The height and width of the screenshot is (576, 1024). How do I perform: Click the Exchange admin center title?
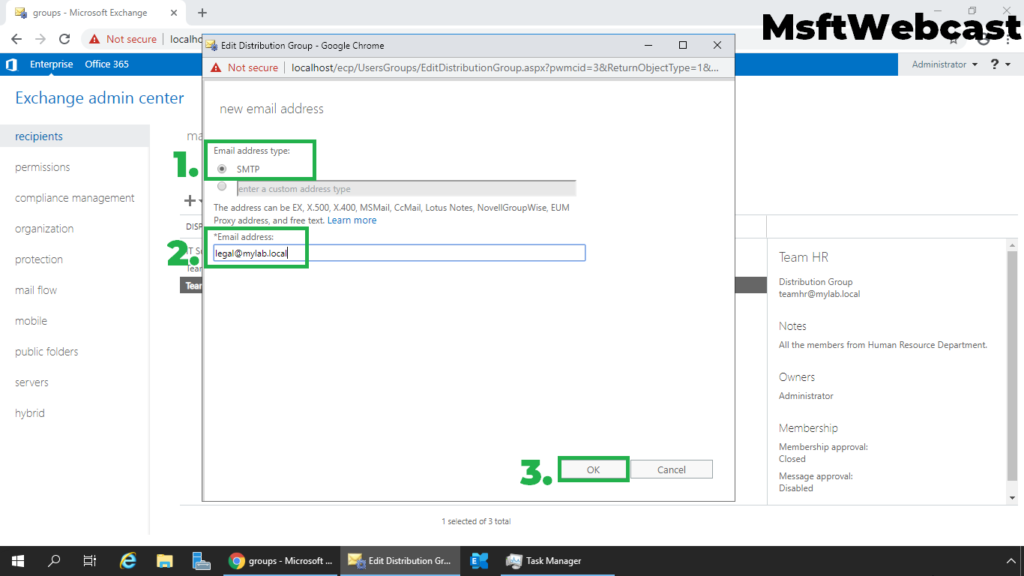coord(99,98)
